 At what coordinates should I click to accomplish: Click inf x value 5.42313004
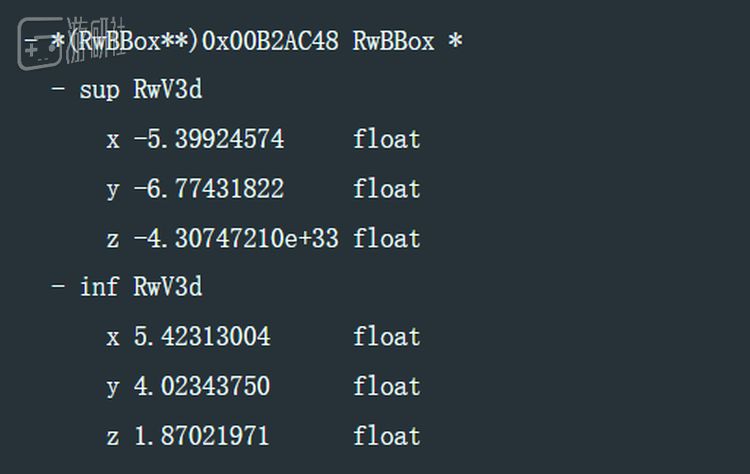(x=202, y=336)
